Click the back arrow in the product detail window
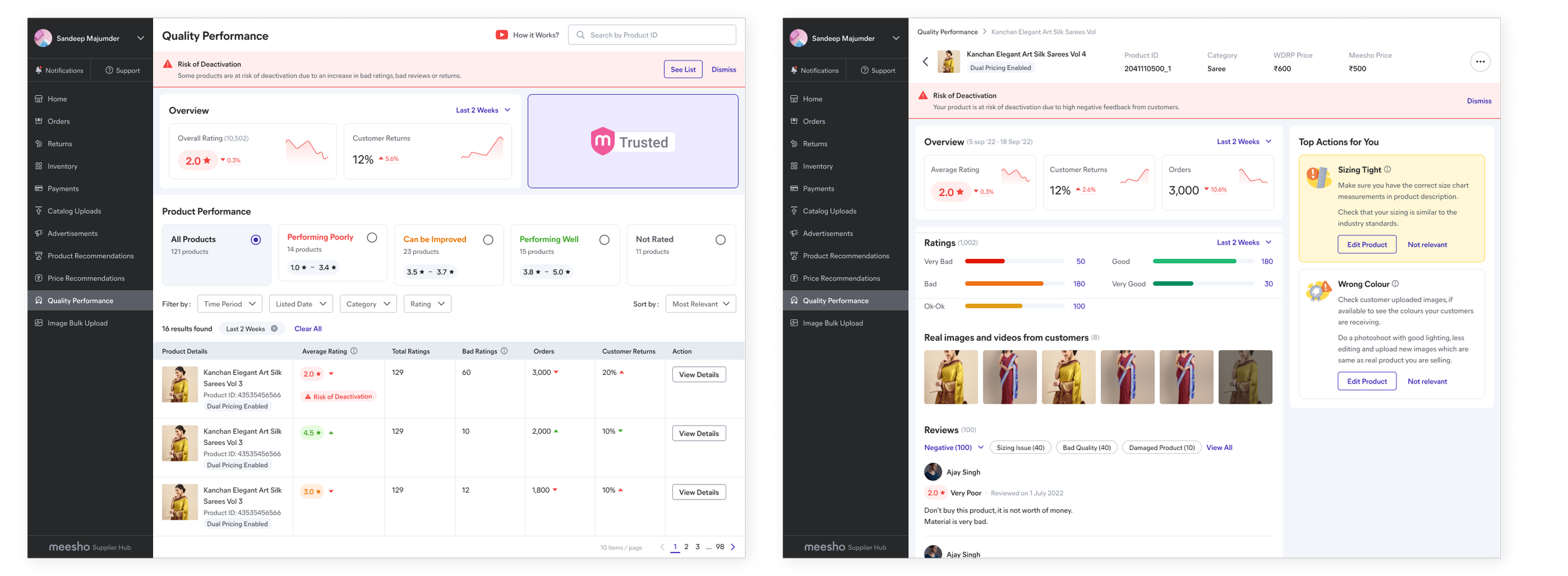Screen dimensions: 1568x576 [x=925, y=61]
